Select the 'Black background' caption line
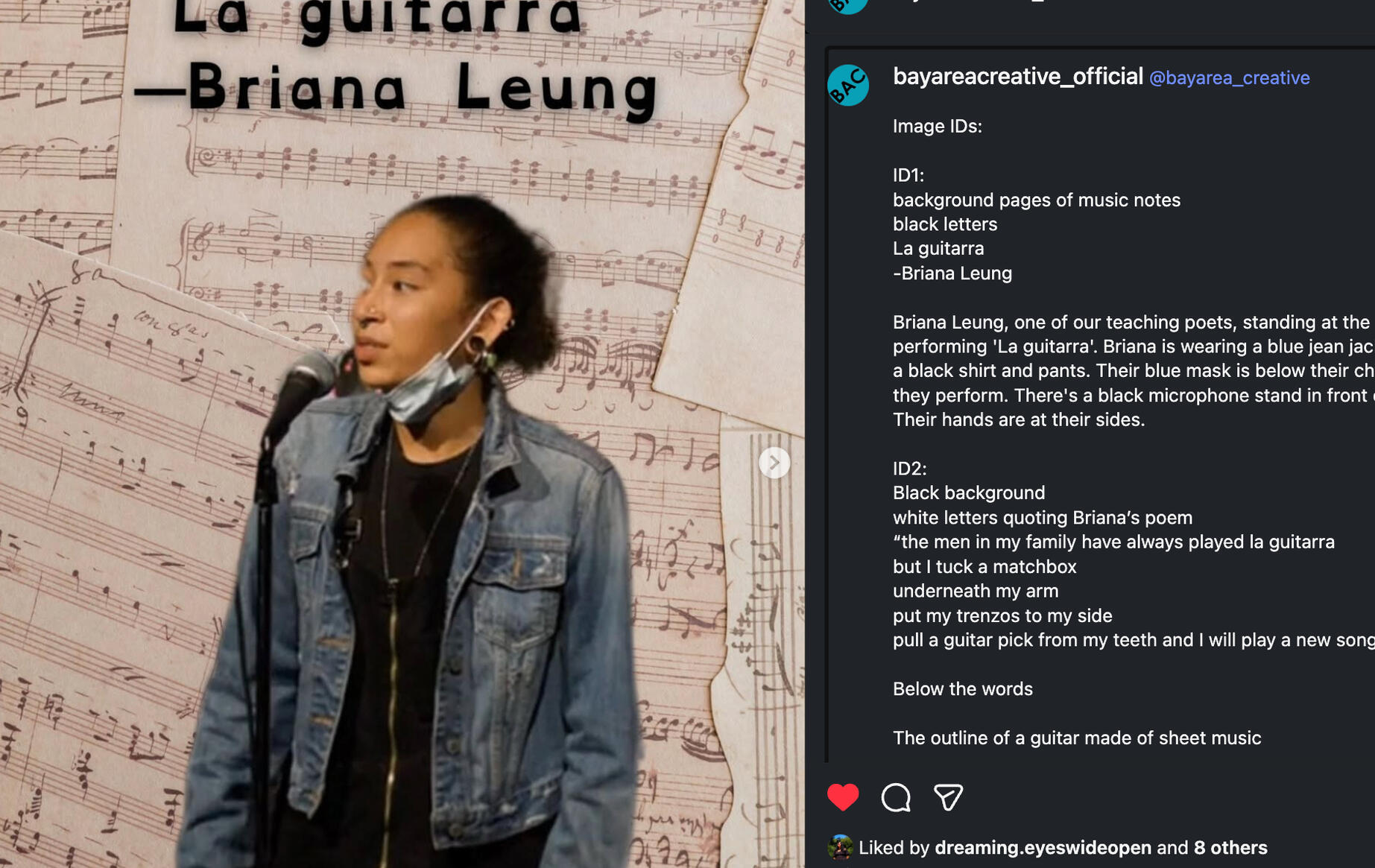1375x868 pixels. pos(968,492)
